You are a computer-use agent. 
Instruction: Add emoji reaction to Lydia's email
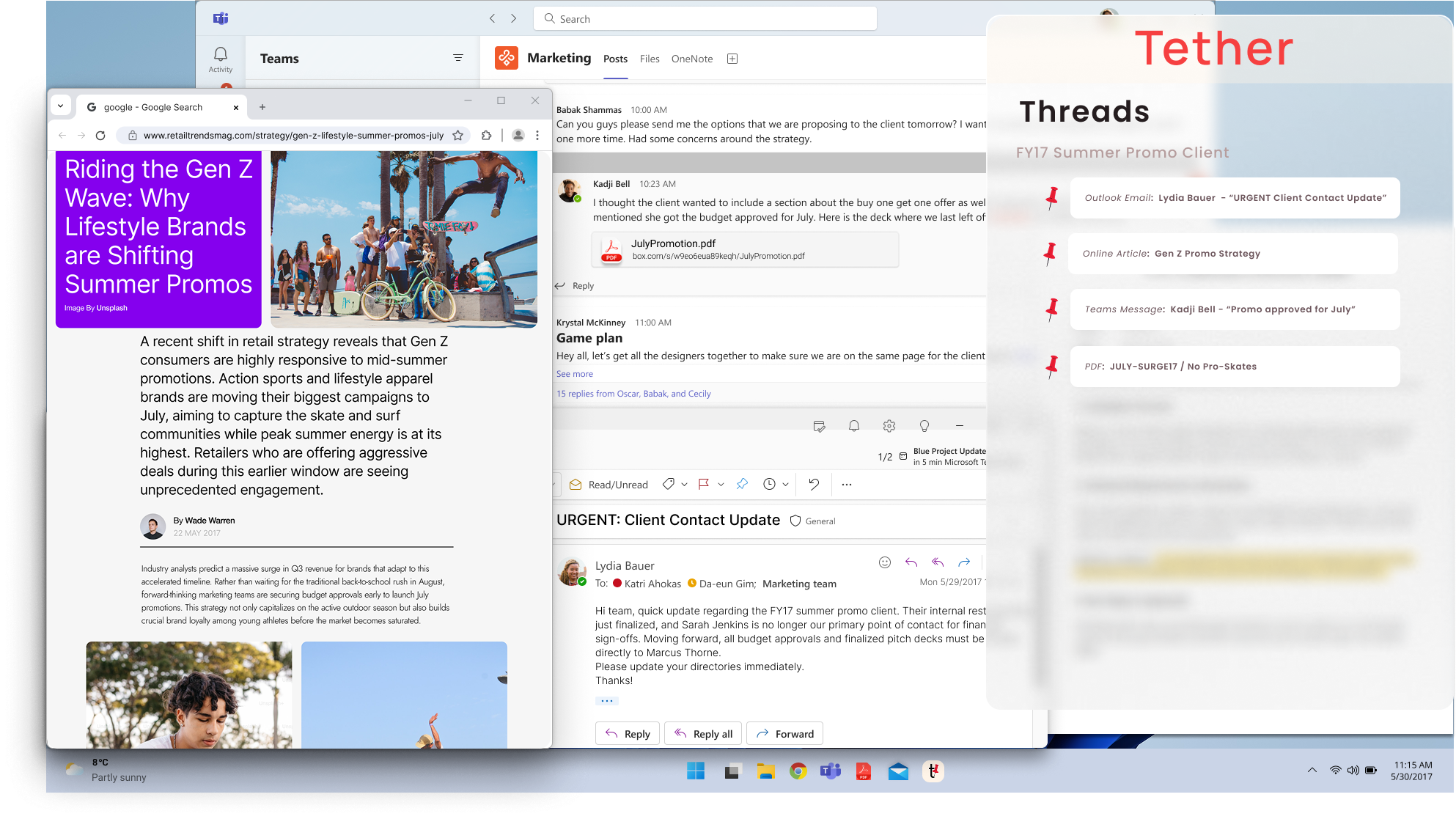(885, 562)
